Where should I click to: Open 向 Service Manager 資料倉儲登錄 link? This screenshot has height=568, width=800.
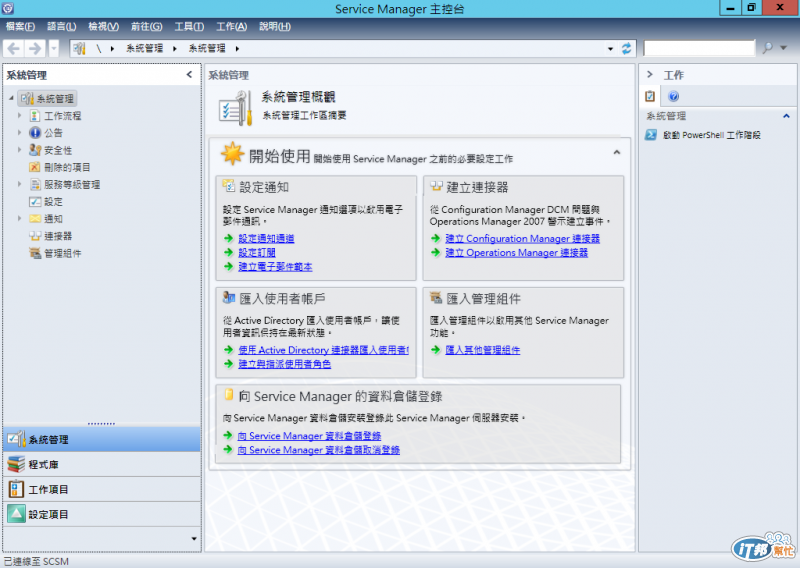tap(309, 436)
